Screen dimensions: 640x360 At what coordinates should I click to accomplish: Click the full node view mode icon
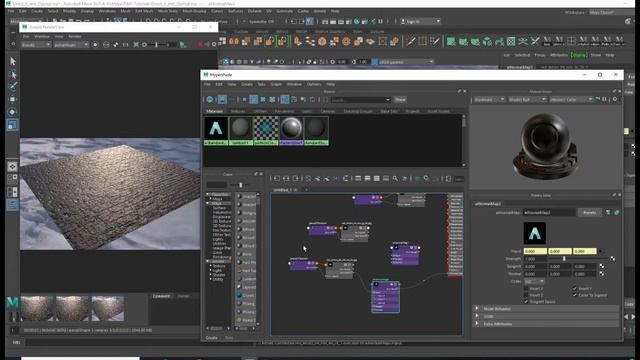pos(376,178)
